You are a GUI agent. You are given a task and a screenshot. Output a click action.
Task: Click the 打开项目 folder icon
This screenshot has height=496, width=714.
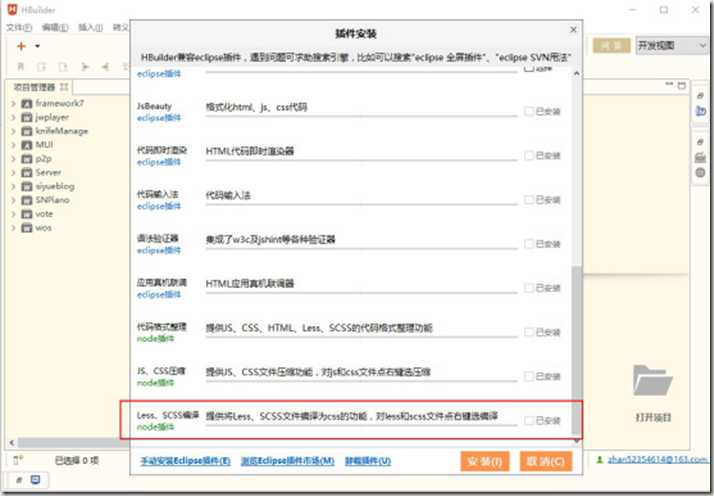point(653,380)
